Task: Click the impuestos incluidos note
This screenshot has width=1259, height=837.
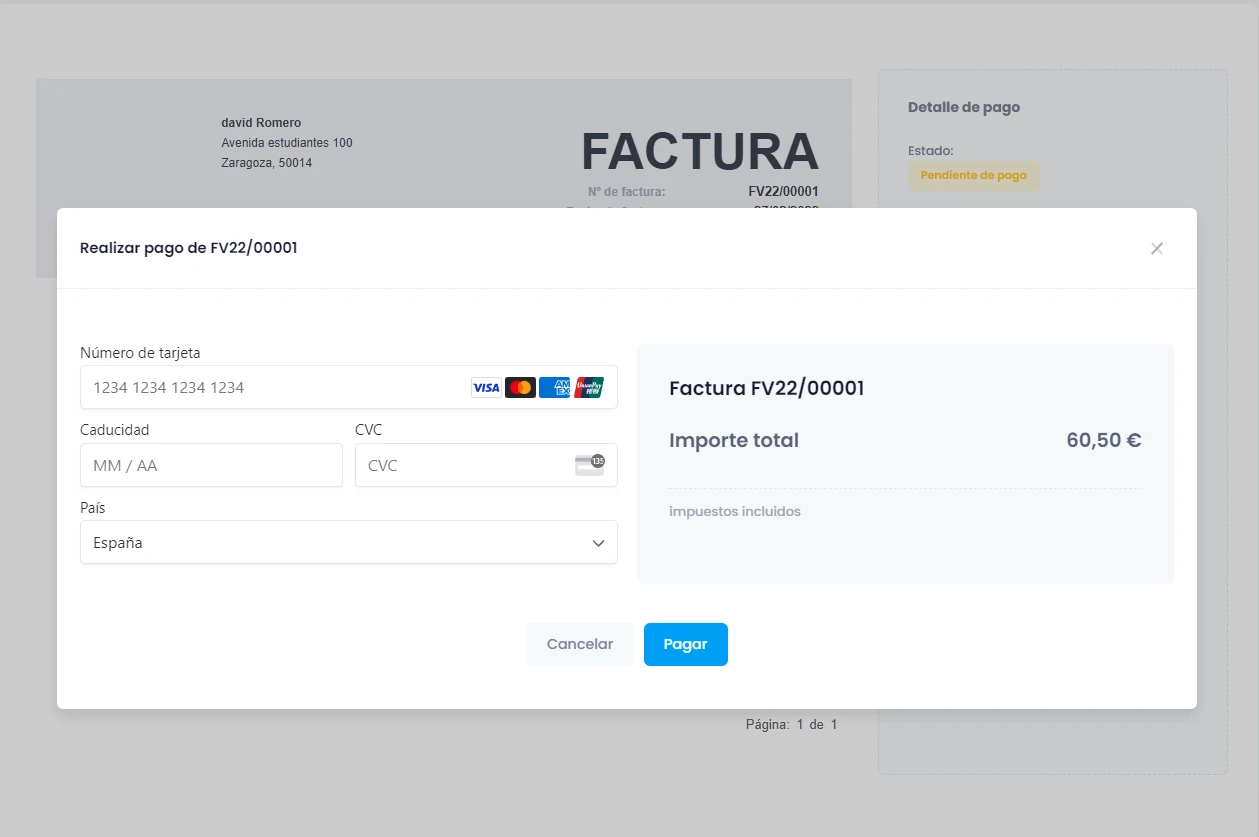Action: (734, 511)
